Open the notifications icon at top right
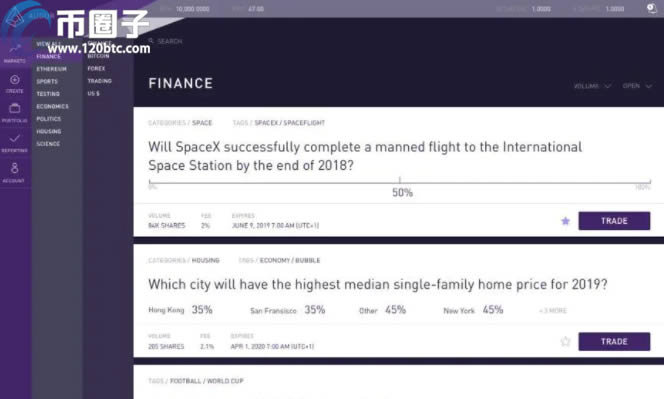The width and height of the screenshot is (669, 399). (x=652, y=8)
